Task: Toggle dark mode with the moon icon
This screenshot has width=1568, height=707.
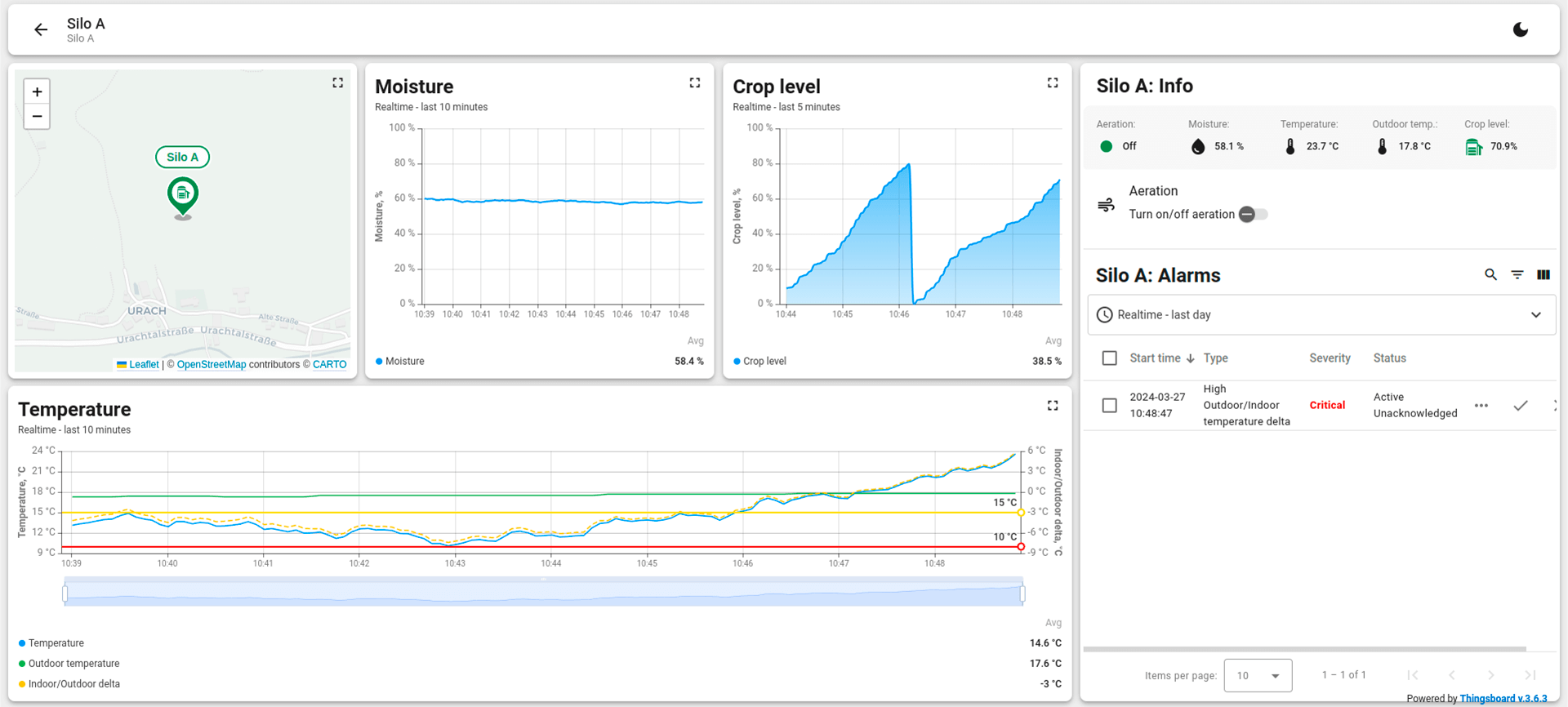Action: click(1520, 30)
